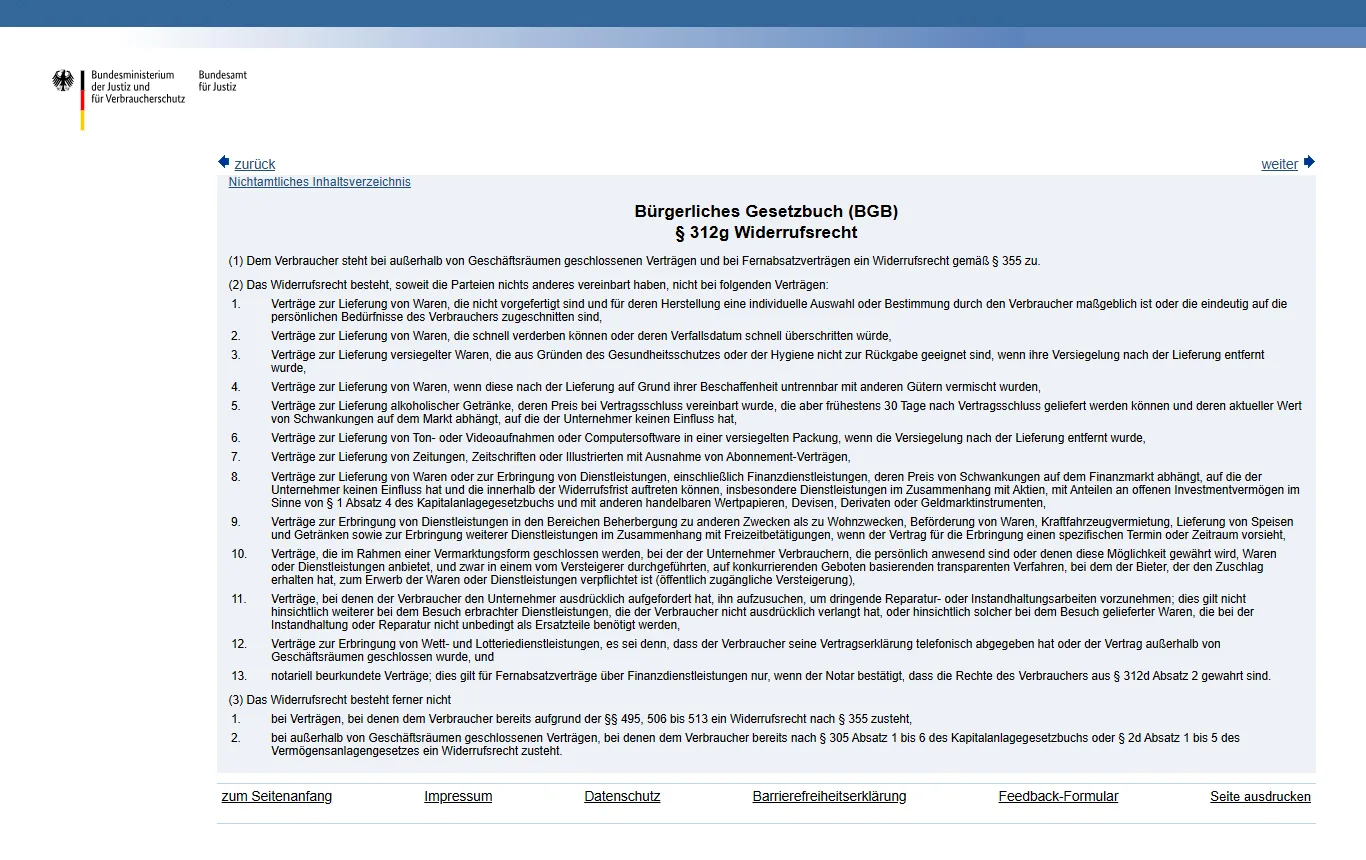Click the item mentioning 'untrennbar mit anderen Gütern'
Image resolution: width=1366 pixels, height=860 pixels.
(x=656, y=387)
